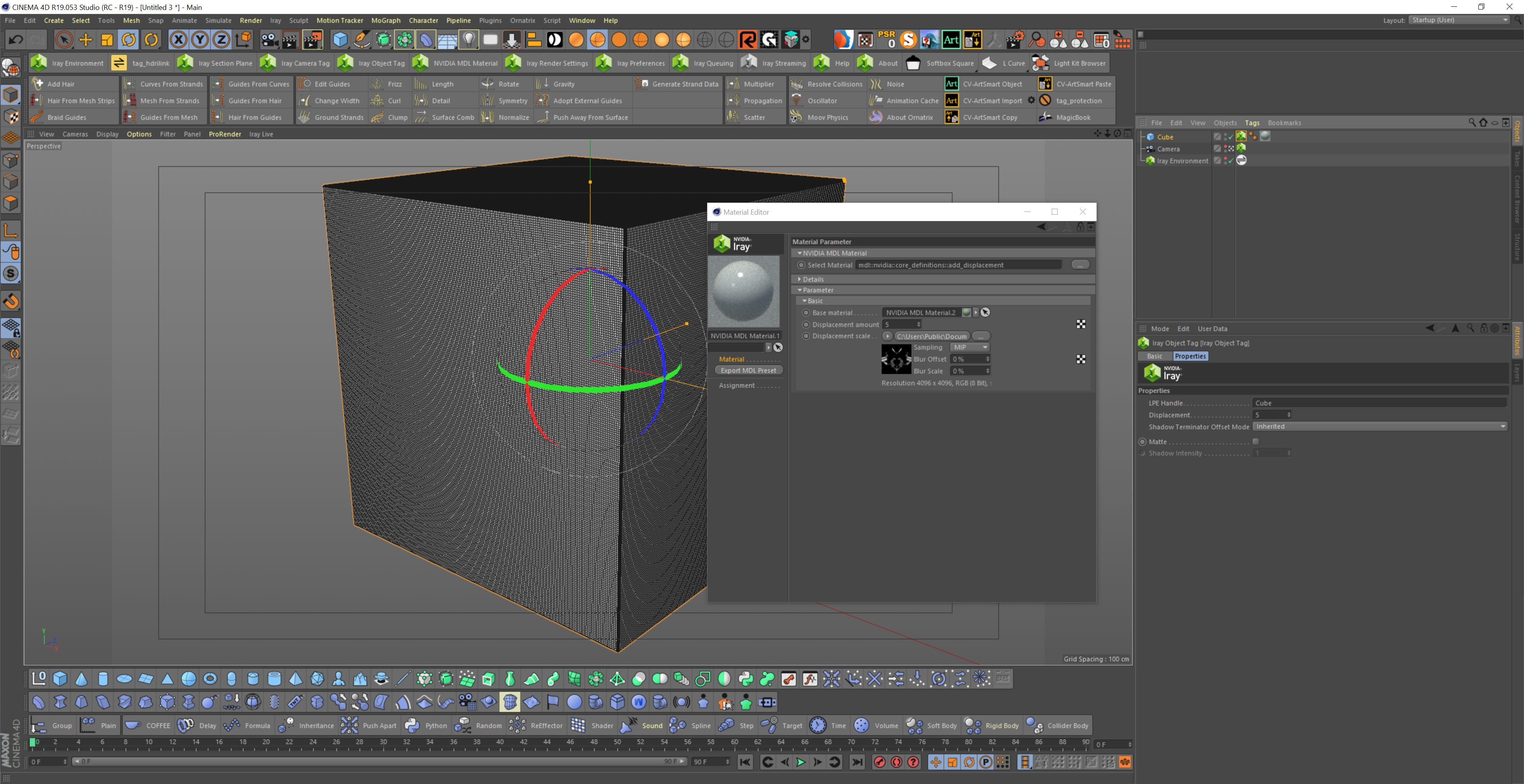Click the Softbox Square icon
Screen dimensions: 1524x784
[913, 63]
